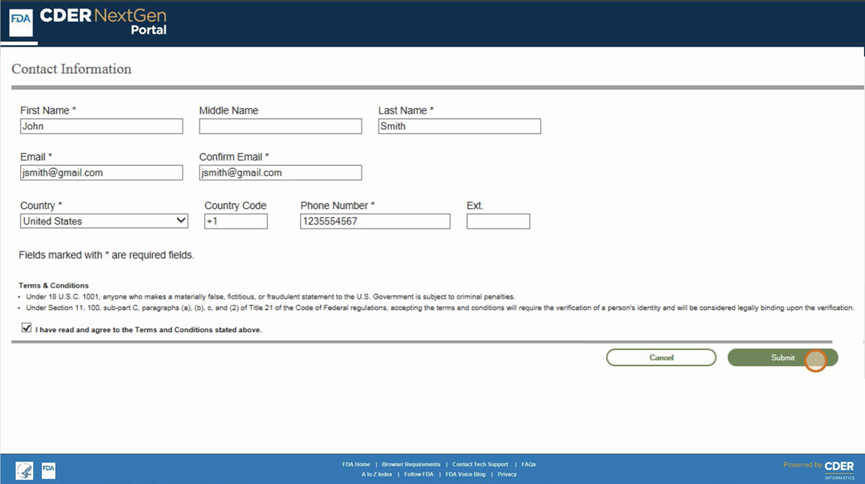The width and height of the screenshot is (865, 484).
Task: Open the Browser Requirements link
Action: click(411, 464)
